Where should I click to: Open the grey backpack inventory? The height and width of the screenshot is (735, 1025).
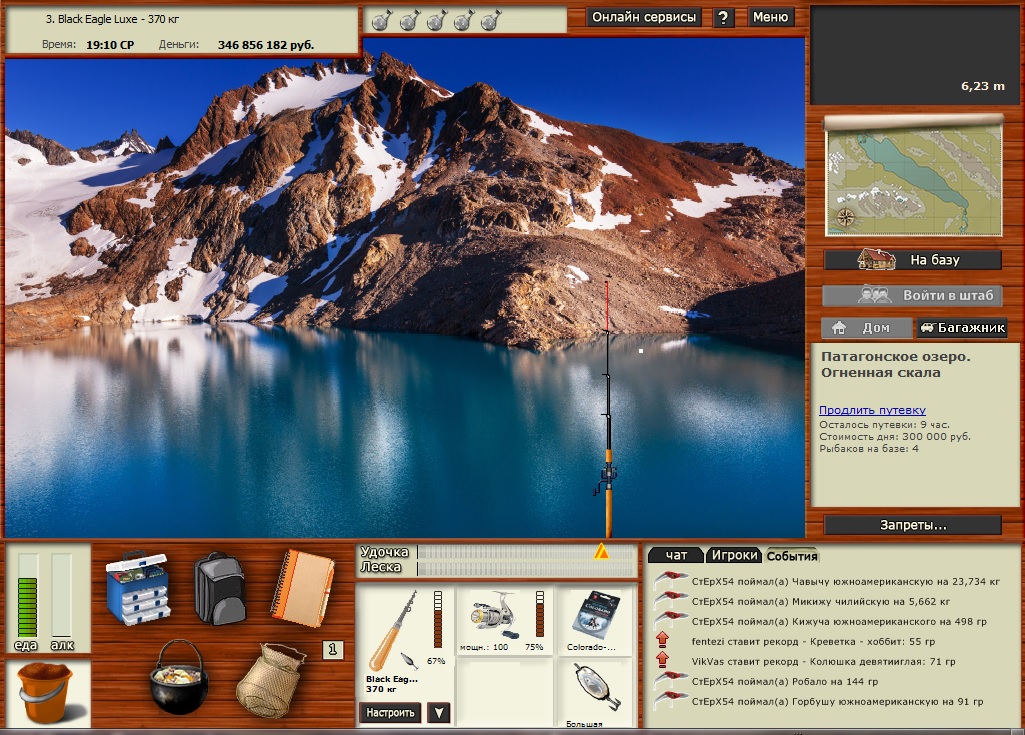click(220, 588)
